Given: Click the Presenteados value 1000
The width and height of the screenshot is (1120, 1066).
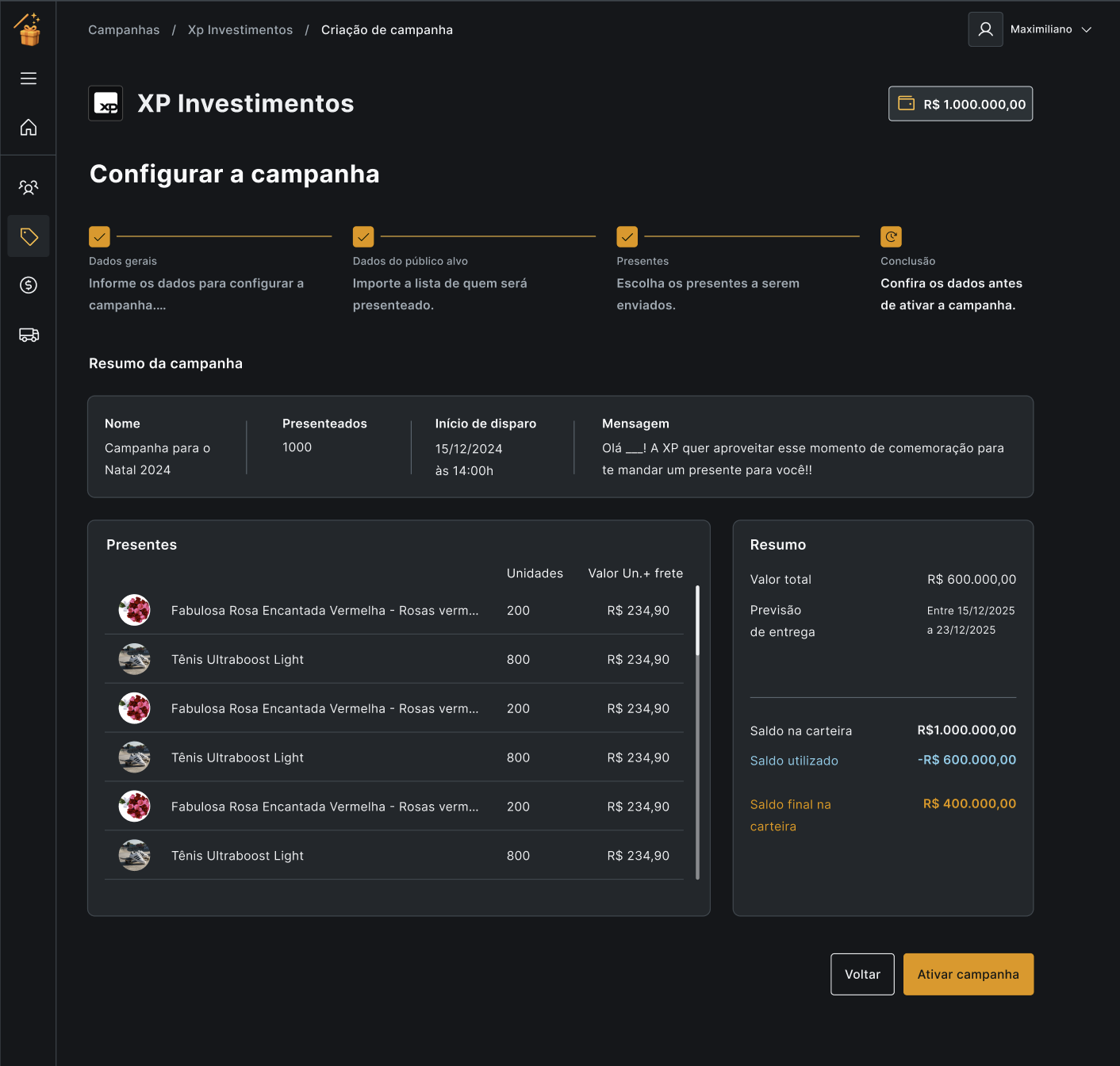Looking at the screenshot, I should tap(297, 447).
